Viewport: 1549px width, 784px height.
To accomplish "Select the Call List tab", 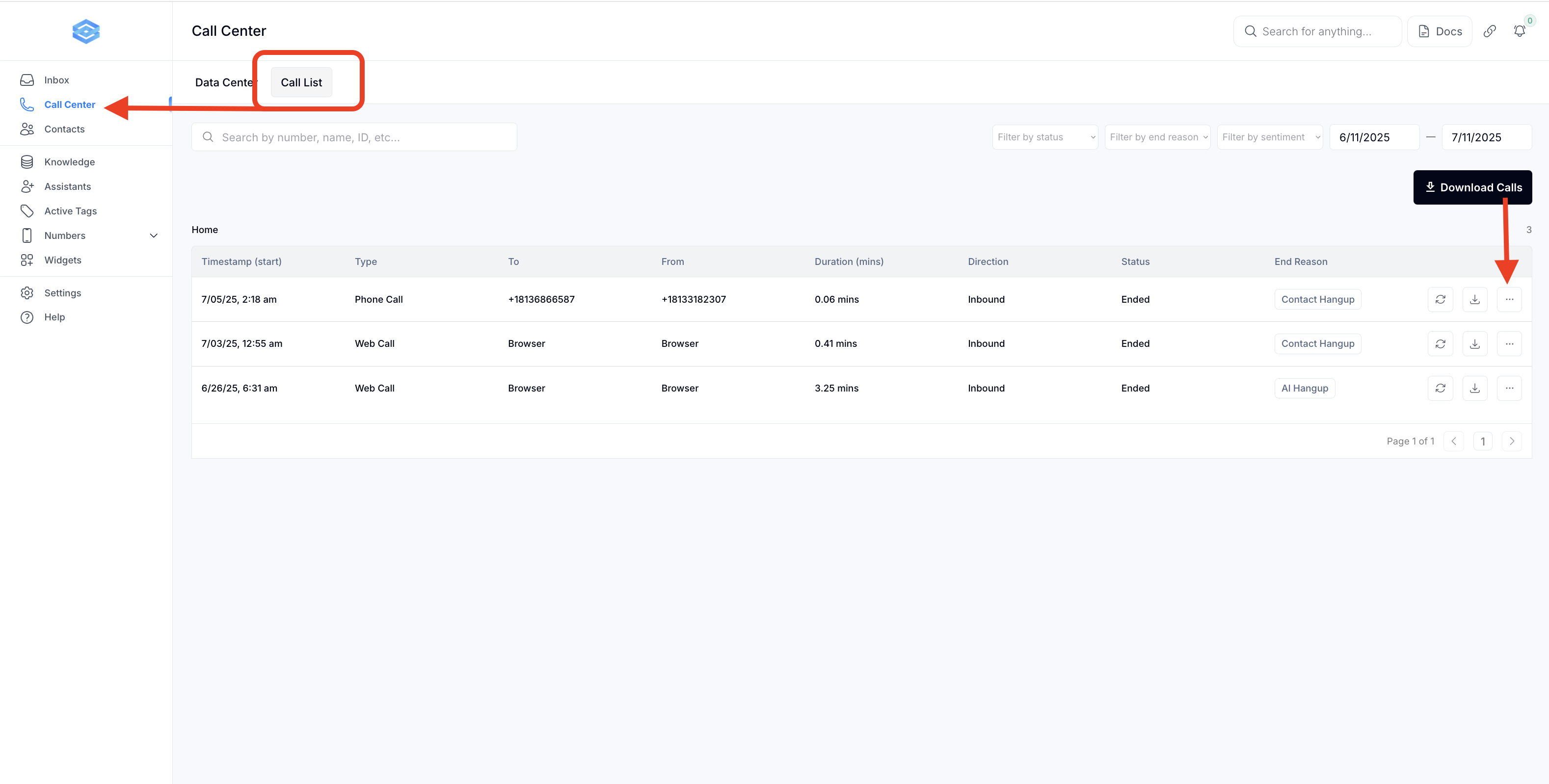I will tap(301, 82).
